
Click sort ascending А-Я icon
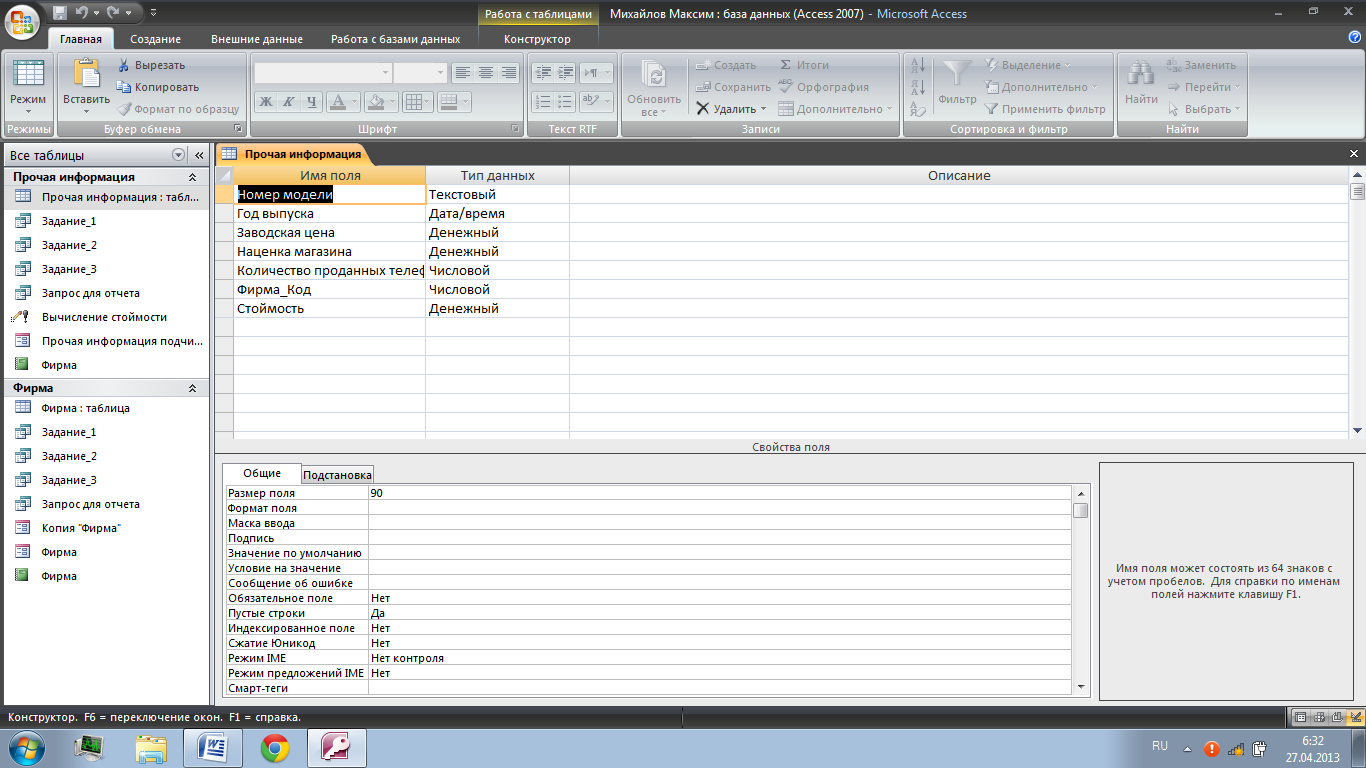point(918,66)
